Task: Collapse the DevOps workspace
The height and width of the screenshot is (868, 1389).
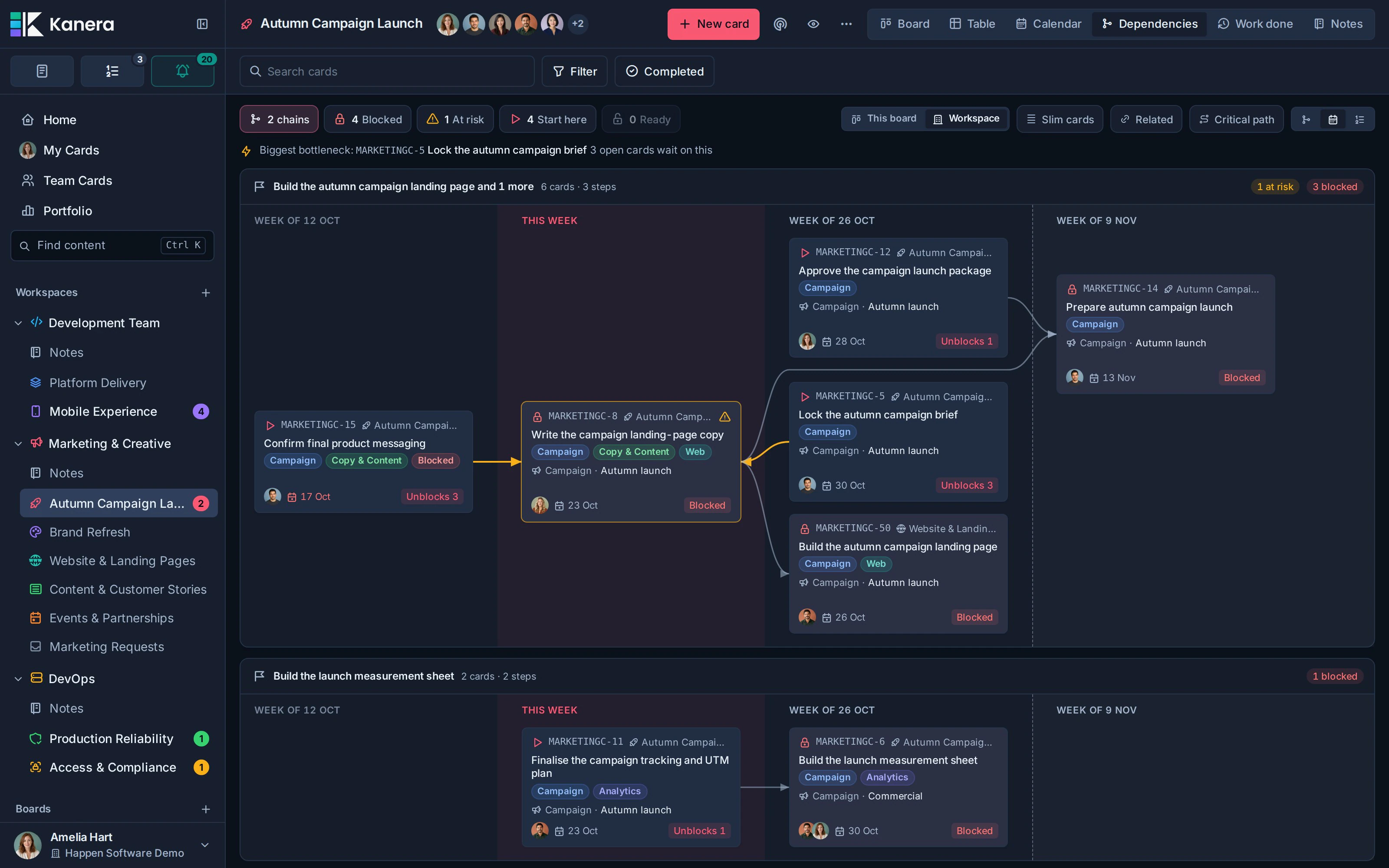Action: 18,678
